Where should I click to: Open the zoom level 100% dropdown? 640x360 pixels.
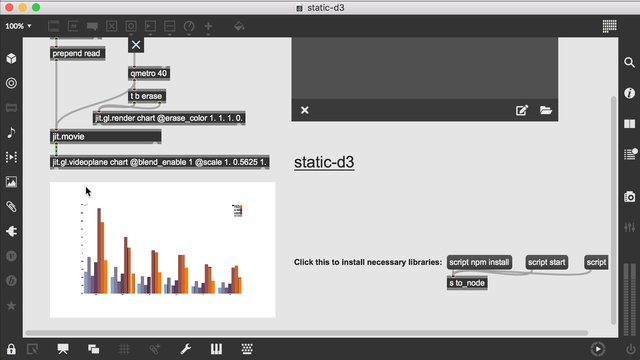pos(18,26)
